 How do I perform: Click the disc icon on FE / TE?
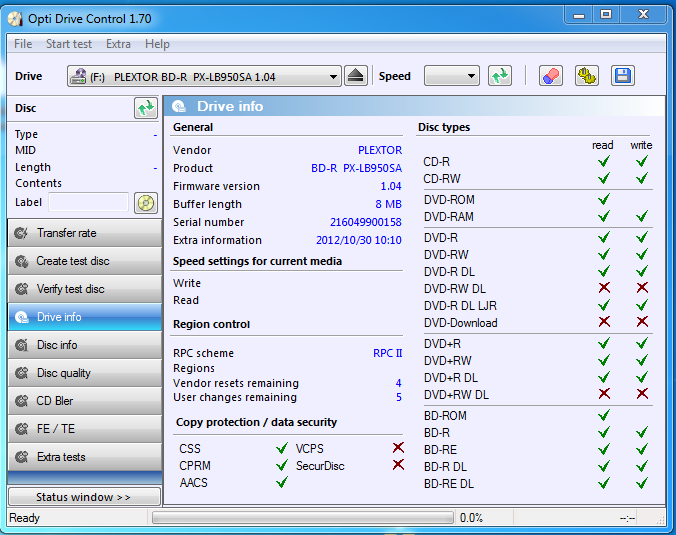coord(21,429)
